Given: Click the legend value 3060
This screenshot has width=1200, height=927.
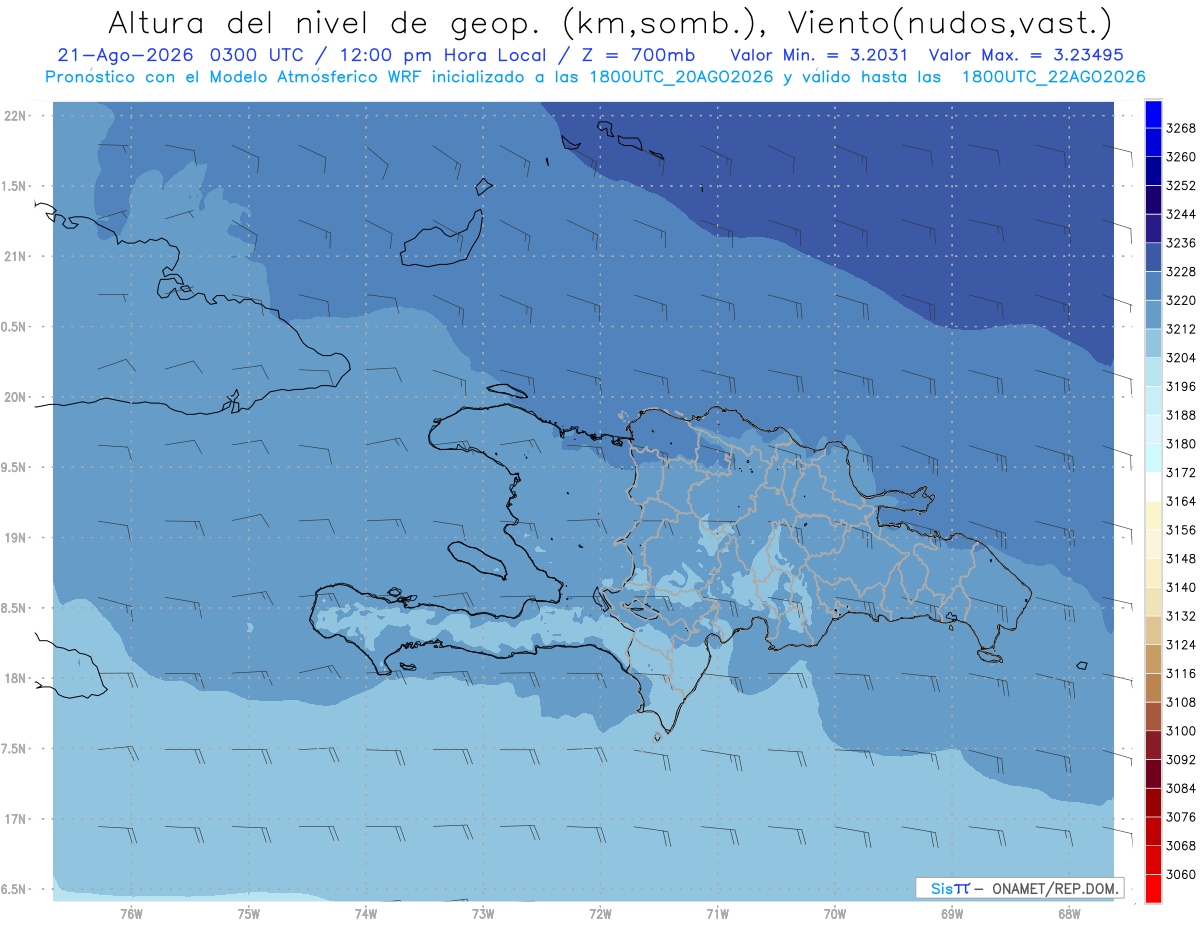Looking at the screenshot, I should pyautogui.click(x=1181, y=874).
